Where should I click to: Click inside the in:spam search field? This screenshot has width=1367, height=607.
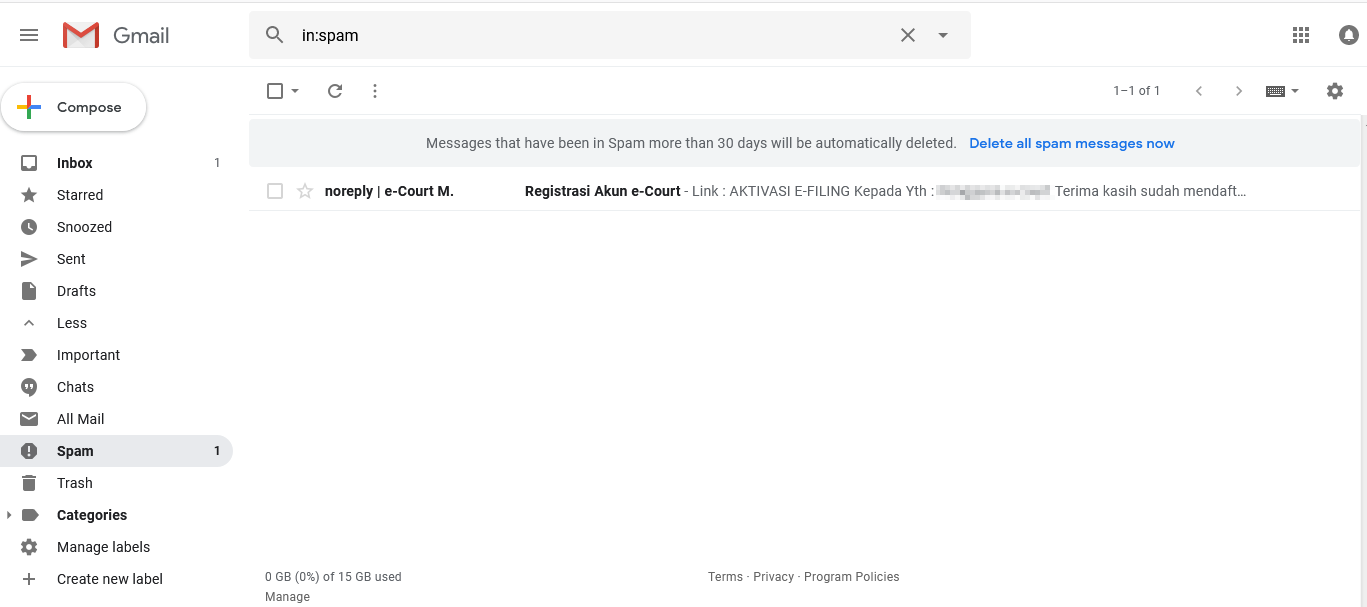click(590, 35)
